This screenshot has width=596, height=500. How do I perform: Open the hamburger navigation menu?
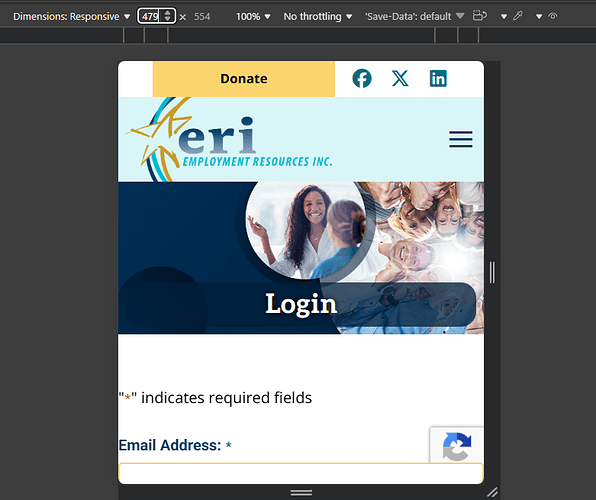461,139
